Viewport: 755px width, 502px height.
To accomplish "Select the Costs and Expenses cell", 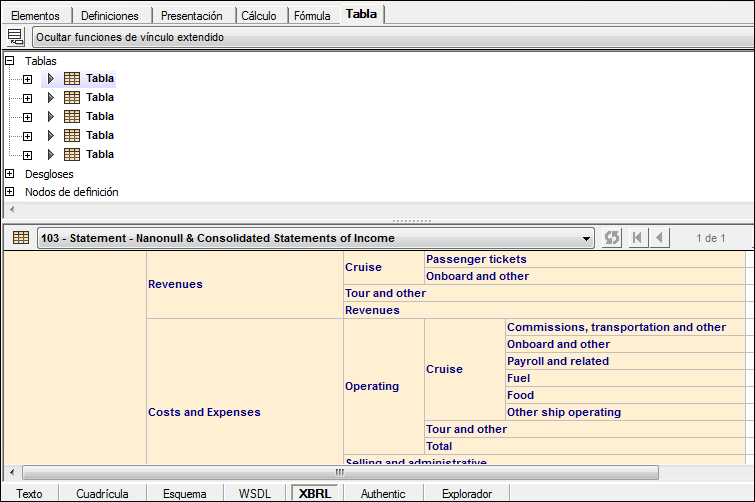I will click(204, 412).
